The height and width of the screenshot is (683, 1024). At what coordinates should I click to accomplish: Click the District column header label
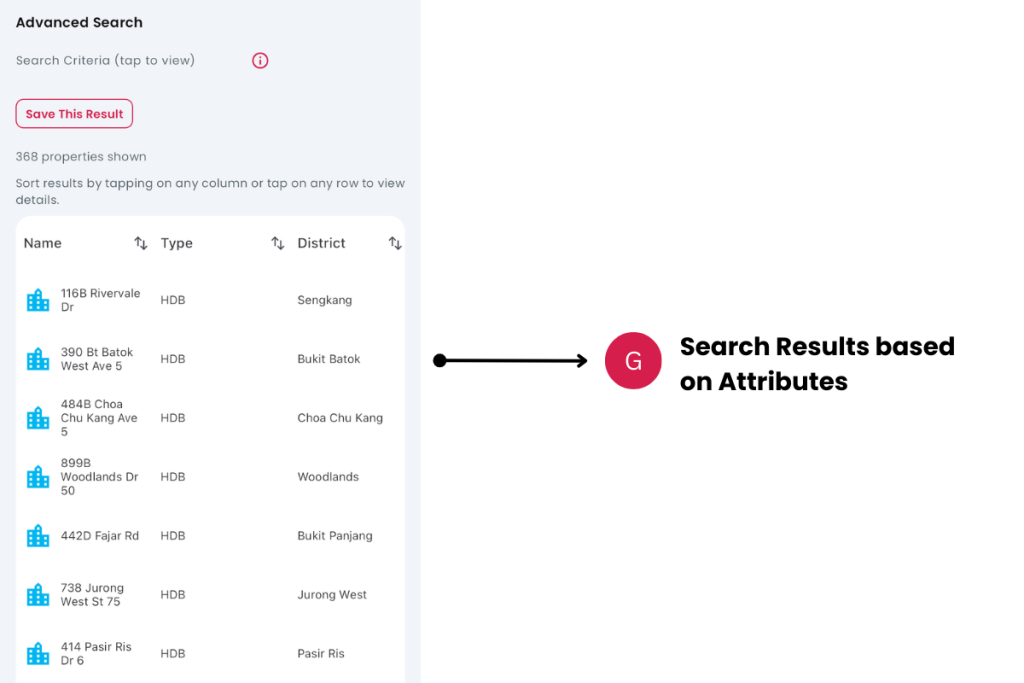321,244
